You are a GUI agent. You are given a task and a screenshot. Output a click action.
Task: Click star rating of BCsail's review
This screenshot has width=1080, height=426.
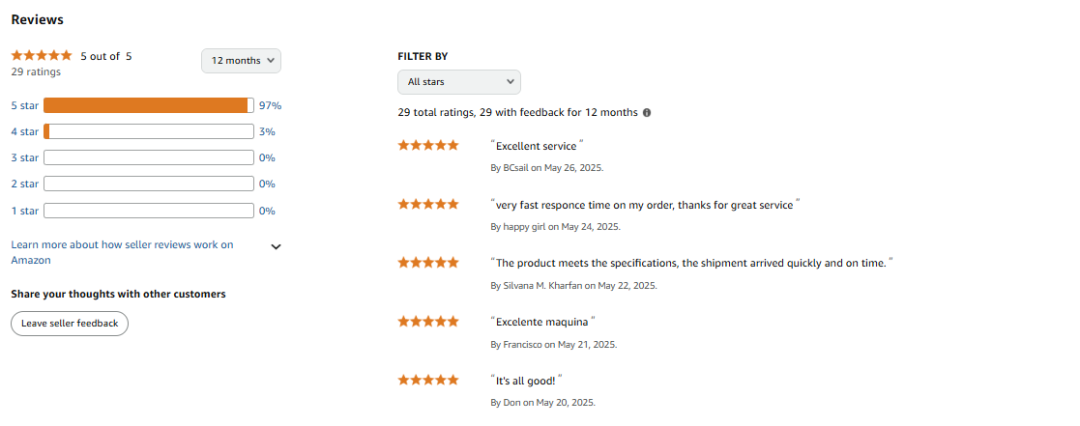point(428,145)
